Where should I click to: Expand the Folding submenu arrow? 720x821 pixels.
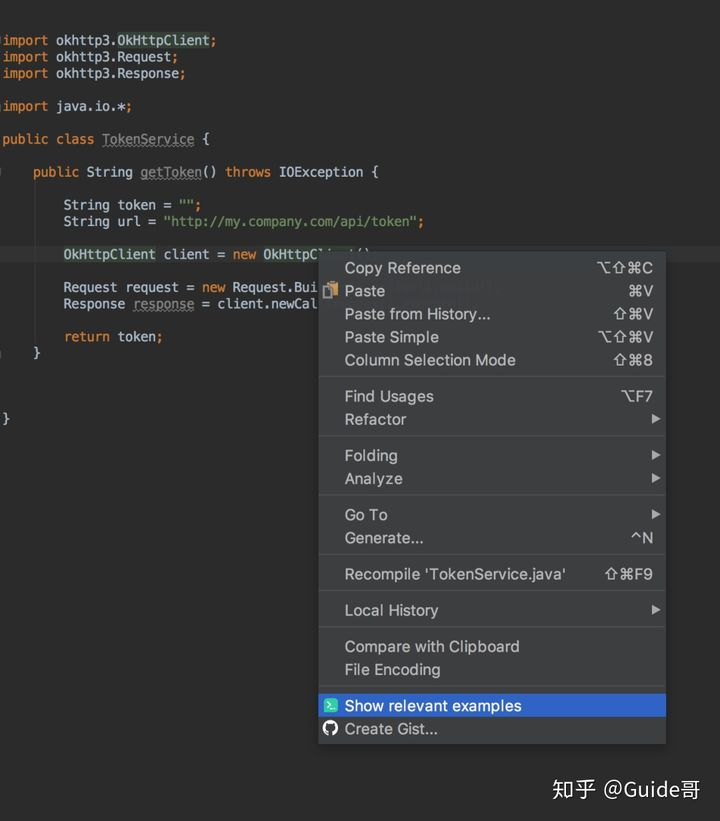(656, 455)
